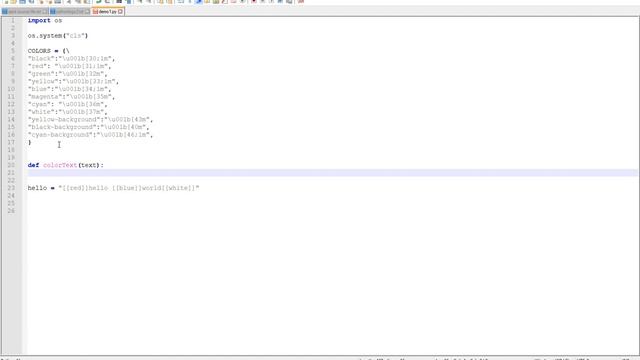
Task: Place cursor on os.system("cls") line
Action: 58,36
